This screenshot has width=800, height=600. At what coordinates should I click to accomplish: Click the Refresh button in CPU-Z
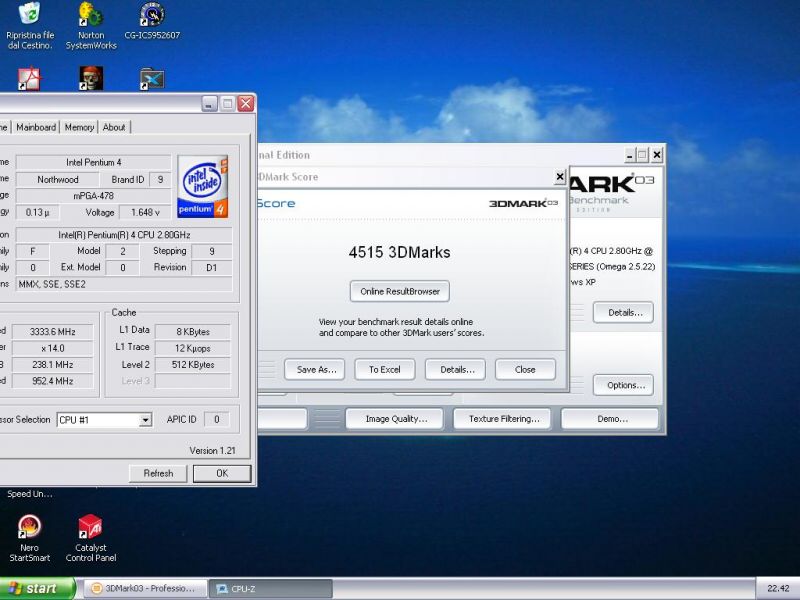pyautogui.click(x=158, y=473)
